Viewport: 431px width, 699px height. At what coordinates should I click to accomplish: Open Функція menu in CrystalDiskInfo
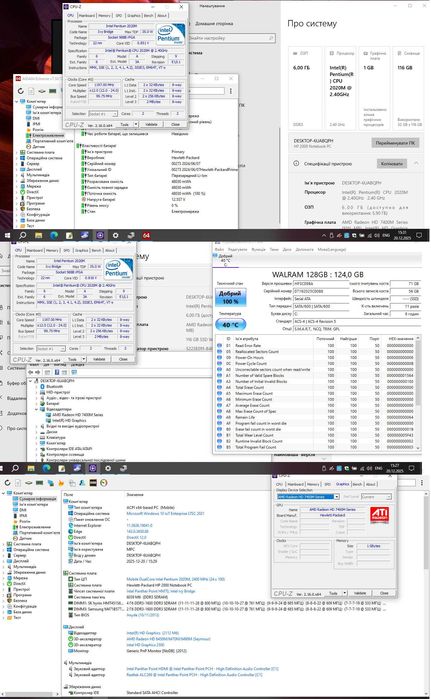tap(259, 249)
